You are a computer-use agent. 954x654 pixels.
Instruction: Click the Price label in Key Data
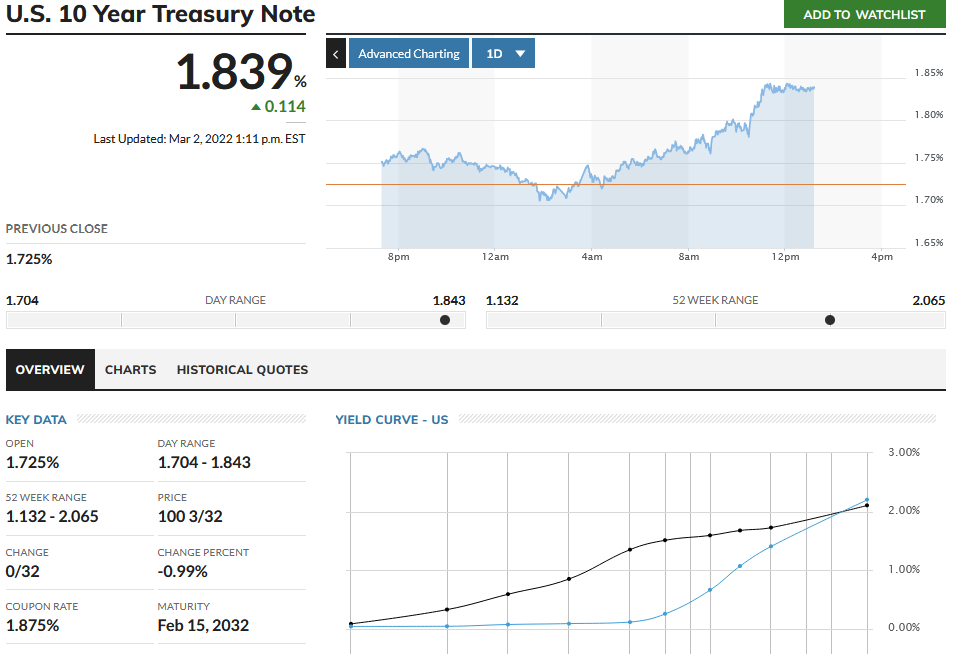[172, 498]
